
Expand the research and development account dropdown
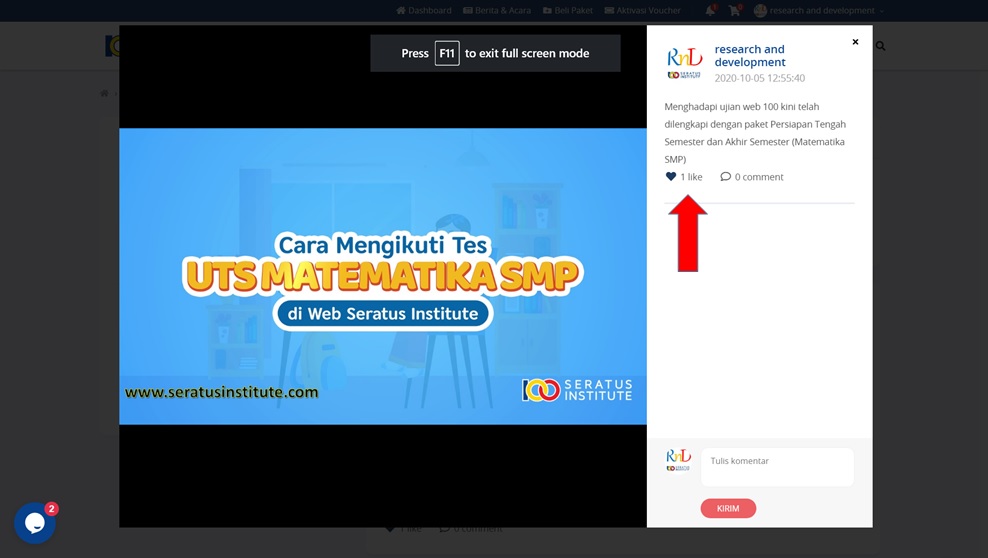[819, 10]
